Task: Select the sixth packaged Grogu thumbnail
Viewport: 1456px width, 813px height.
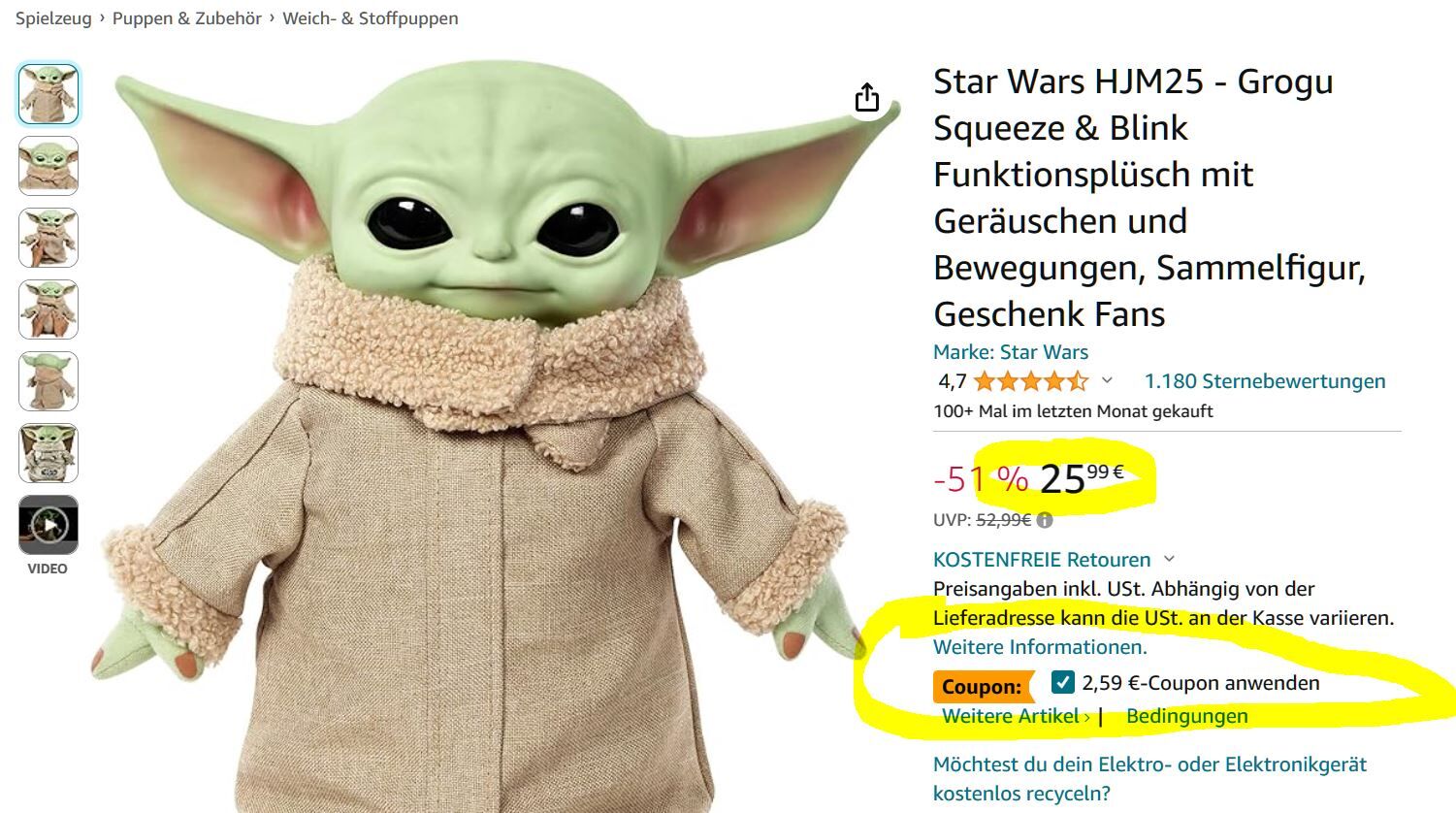Action: tap(49, 453)
